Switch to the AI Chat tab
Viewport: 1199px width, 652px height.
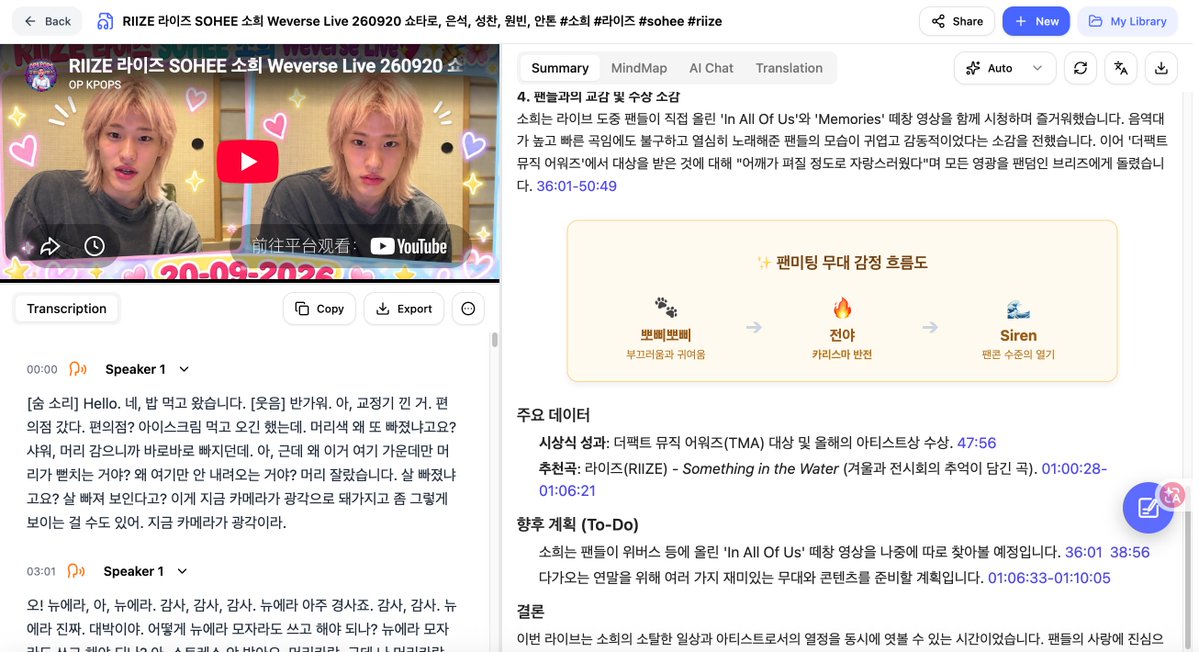tap(711, 68)
